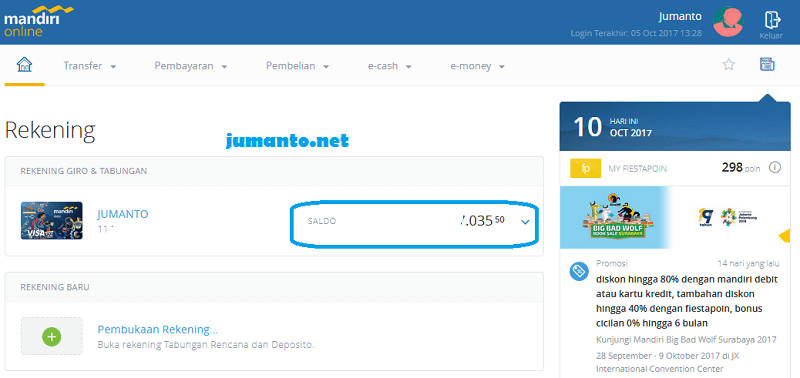Click the 298 poin value
800x378 pixels.
tap(741, 167)
